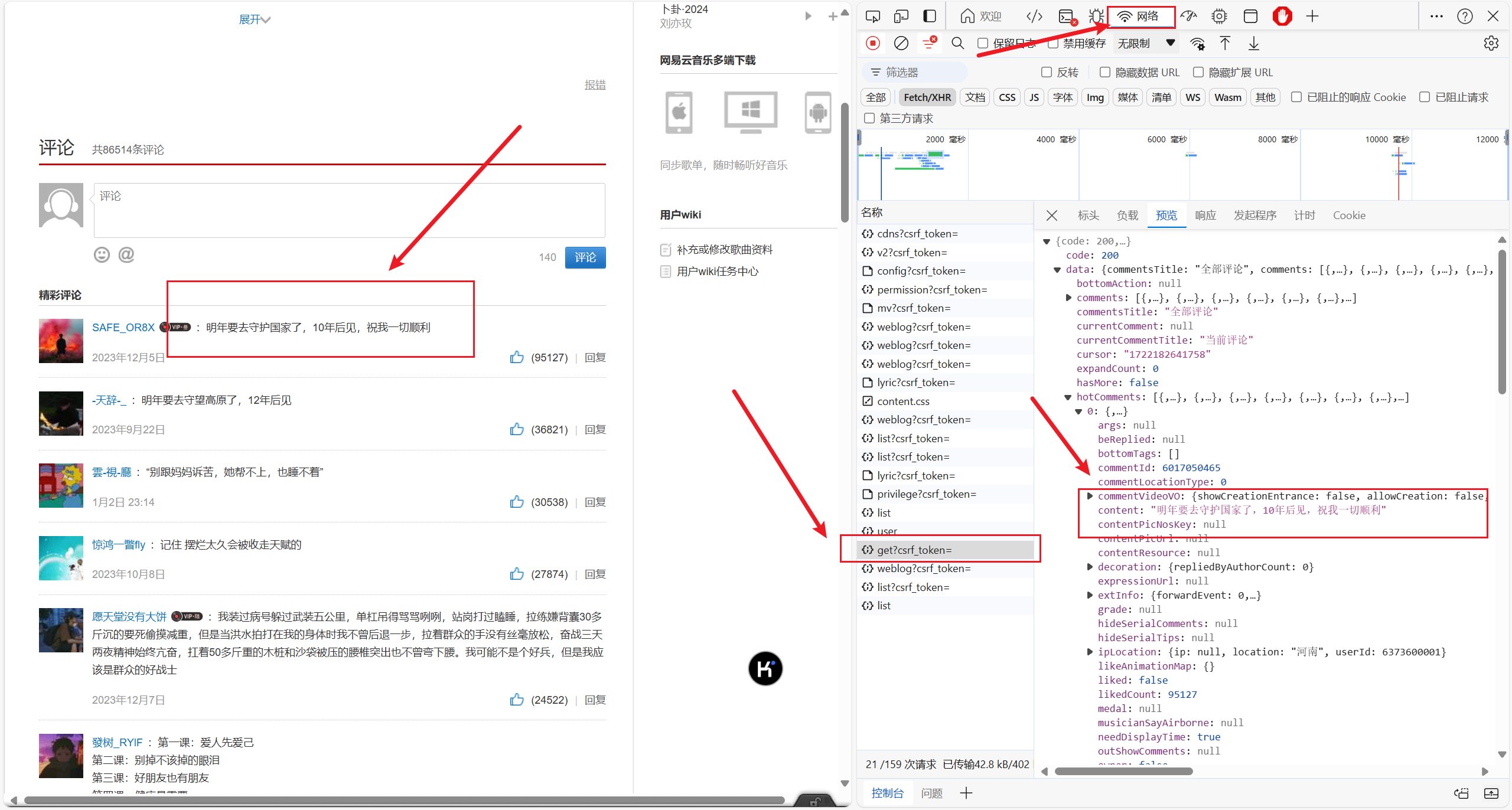The width and height of the screenshot is (1512, 810).
Task: Open DevTools help question mark
Action: click(x=1465, y=17)
